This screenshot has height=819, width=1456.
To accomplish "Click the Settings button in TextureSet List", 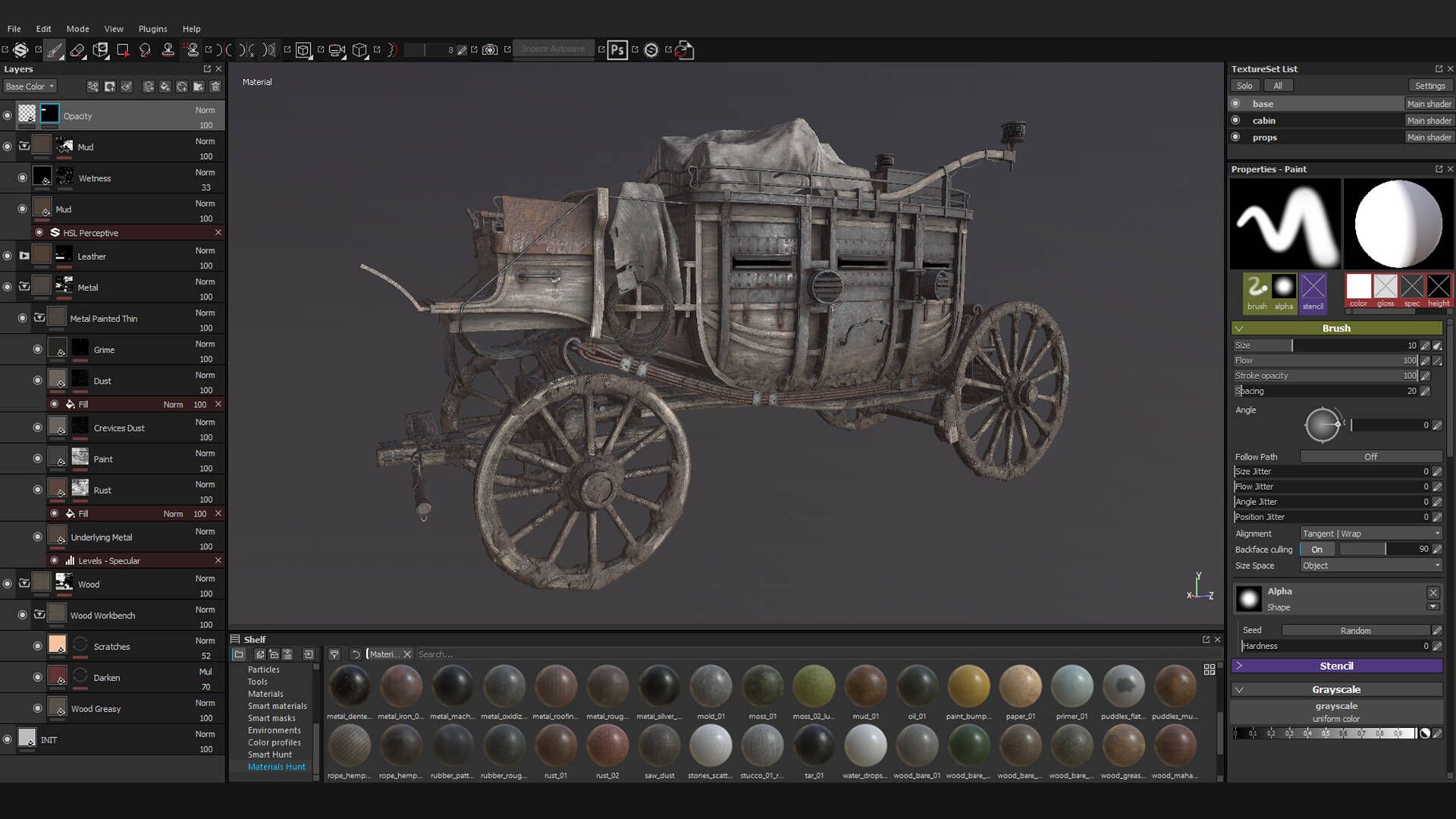I will pyautogui.click(x=1429, y=86).
